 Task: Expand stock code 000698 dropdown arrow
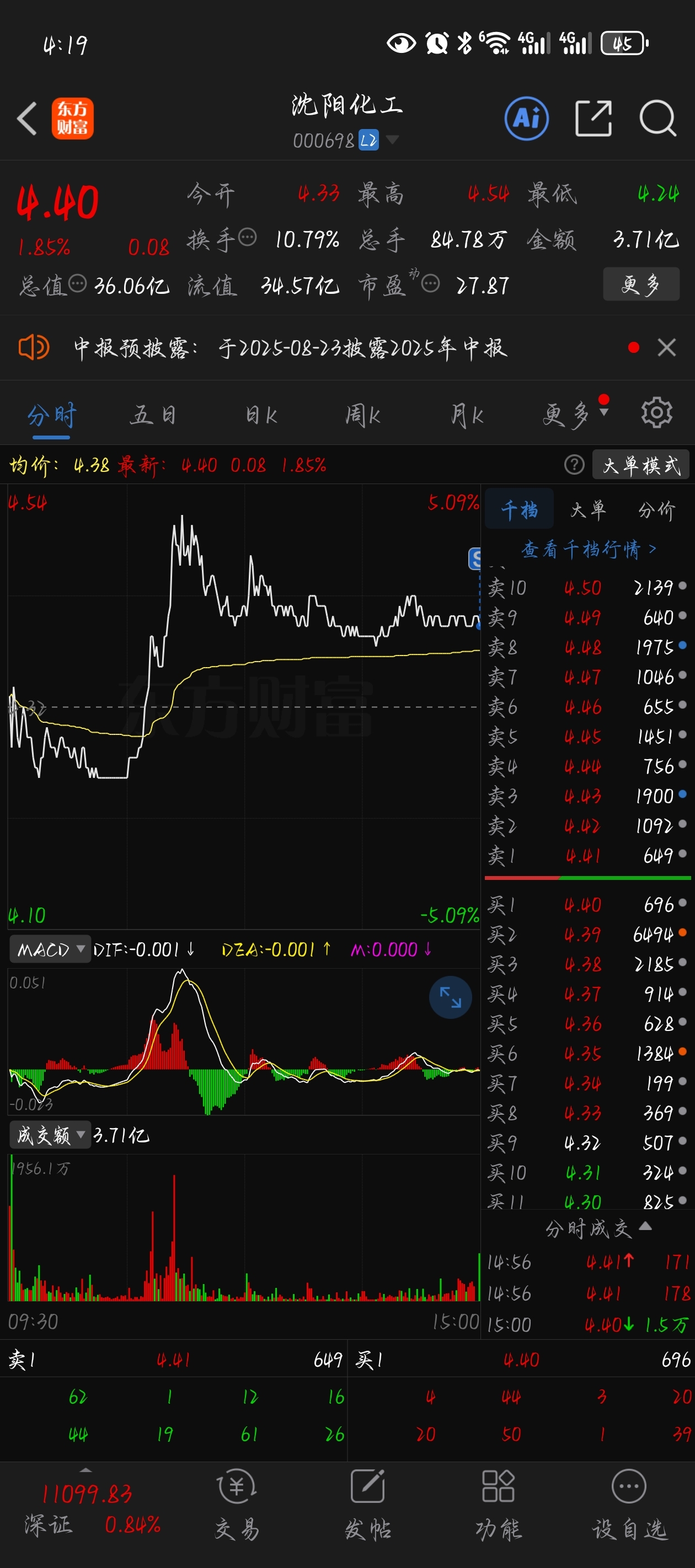click(392, 140)
